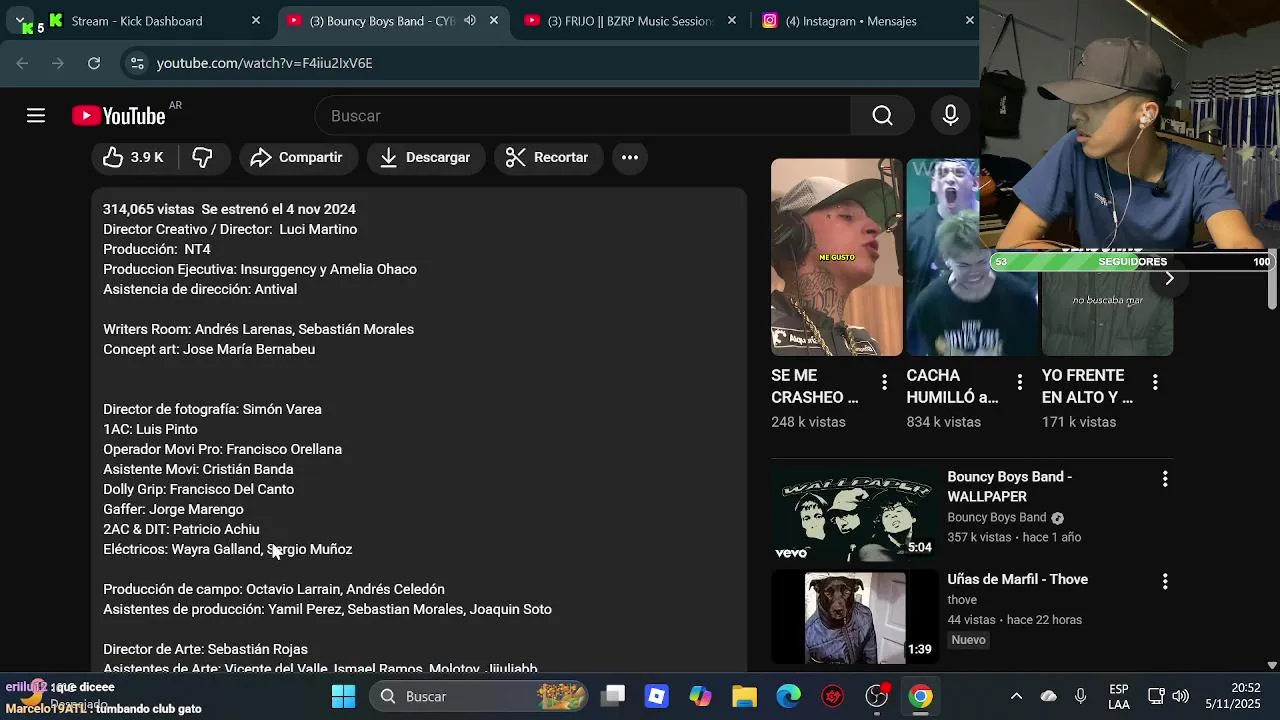Open options for WALLPAPER video
The image size is (1280, 720).
(1165, 479)
